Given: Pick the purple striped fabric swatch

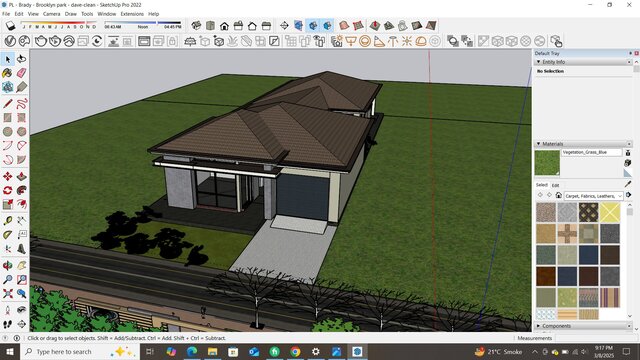Looking at the screenshot, I should point(610,297).
